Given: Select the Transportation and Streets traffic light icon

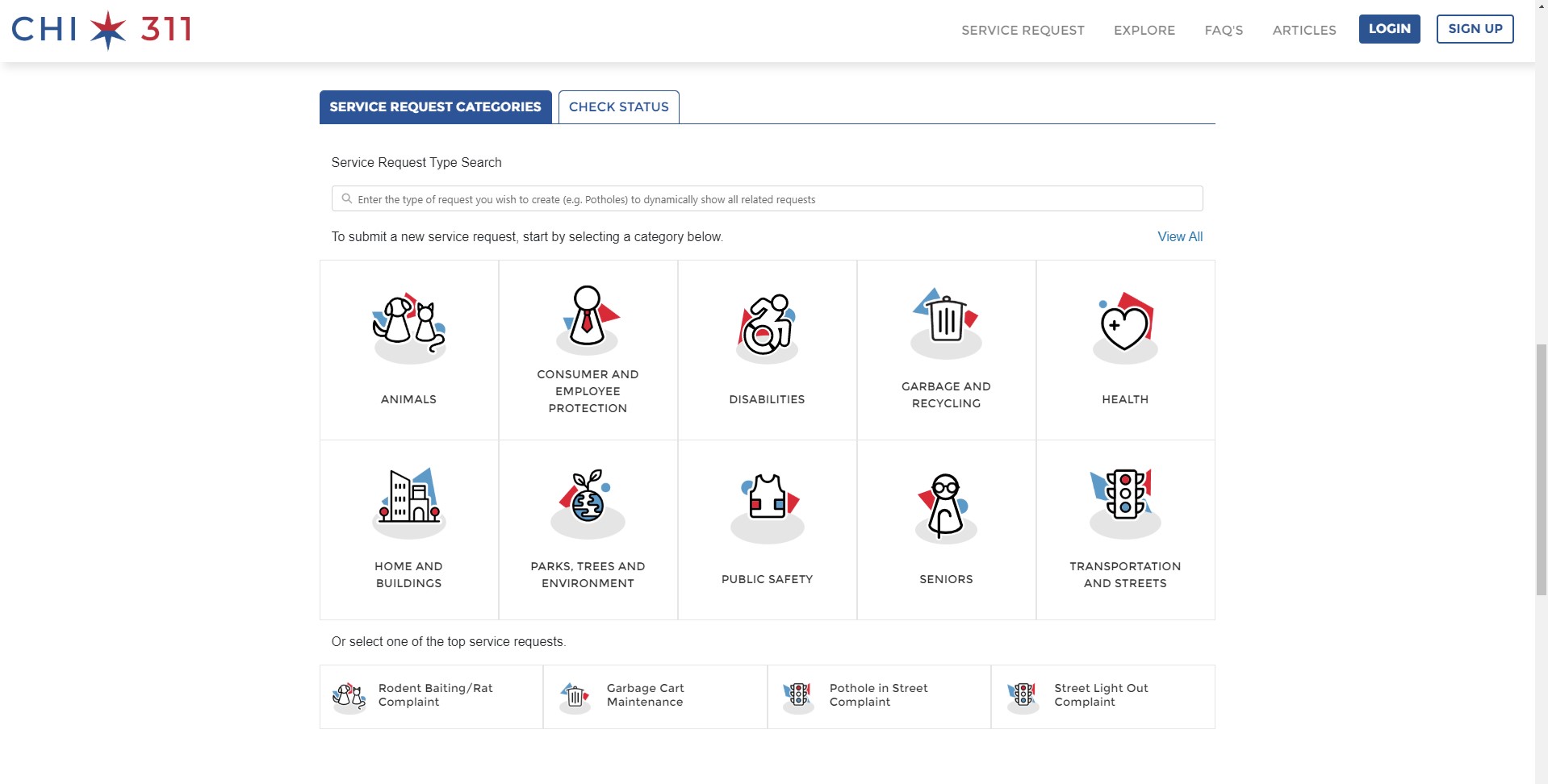Looking at the screenshot, I should (1125, 503).
